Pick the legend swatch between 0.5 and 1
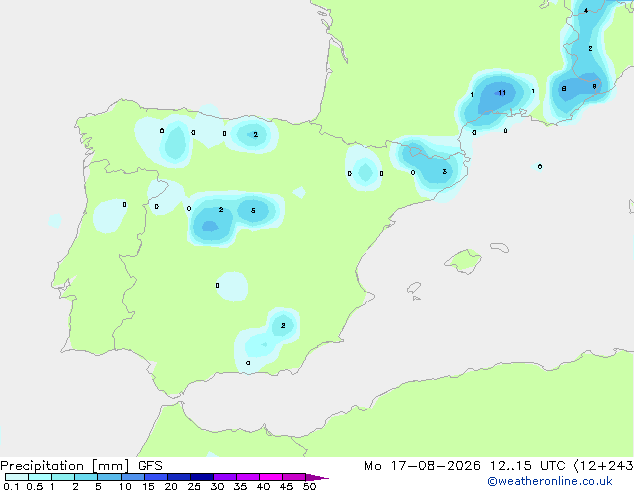 (40, 477)
